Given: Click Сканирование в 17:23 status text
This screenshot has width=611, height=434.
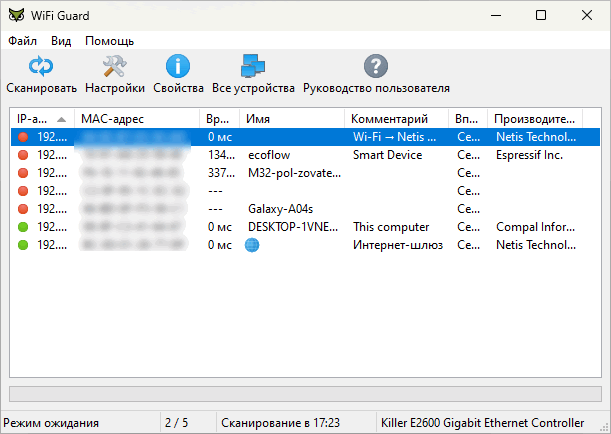Looking at the screenshot, I should pos(281,423).
